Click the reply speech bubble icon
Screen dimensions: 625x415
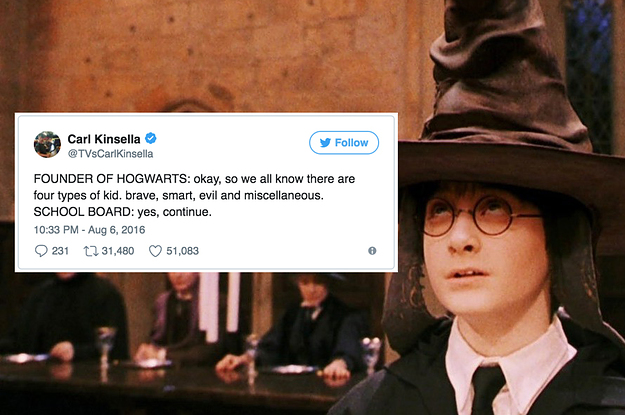tap(41, 251)
